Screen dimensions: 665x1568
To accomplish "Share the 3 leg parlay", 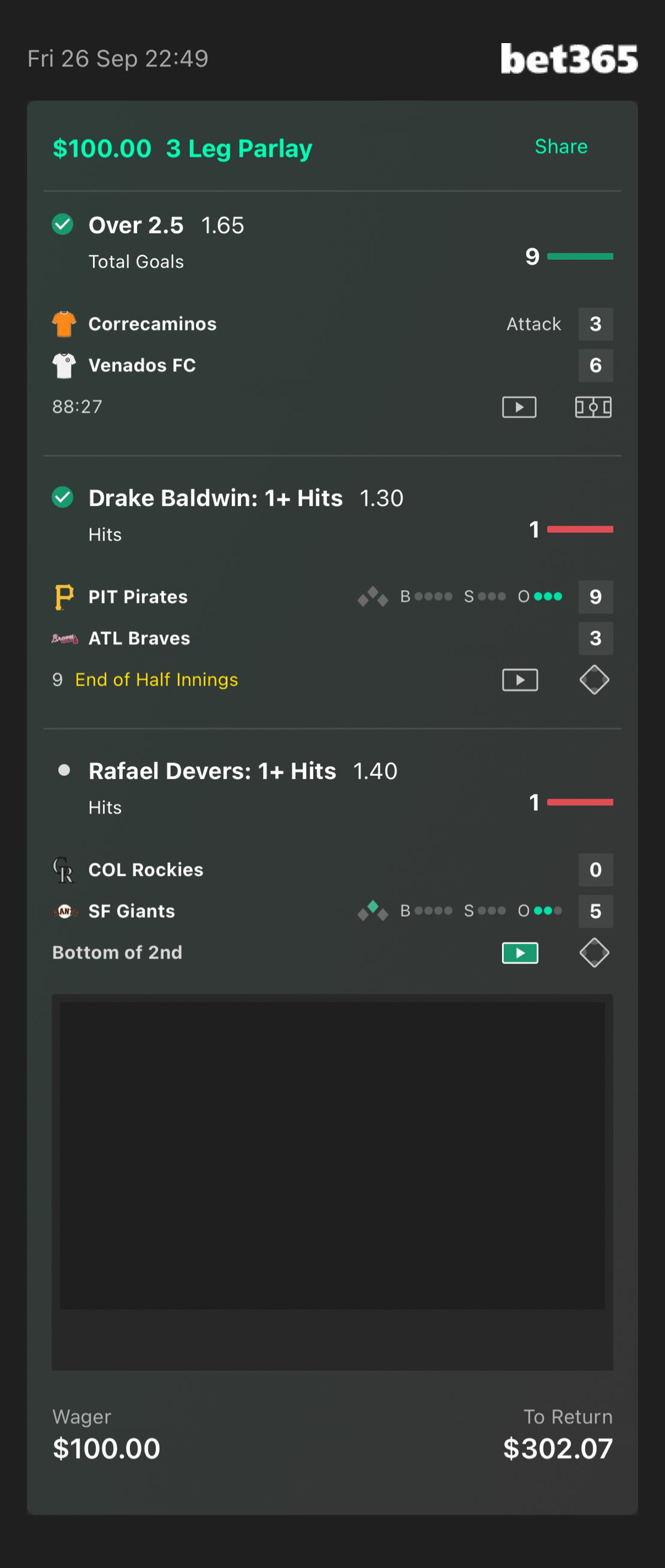I will click(561, 147).
